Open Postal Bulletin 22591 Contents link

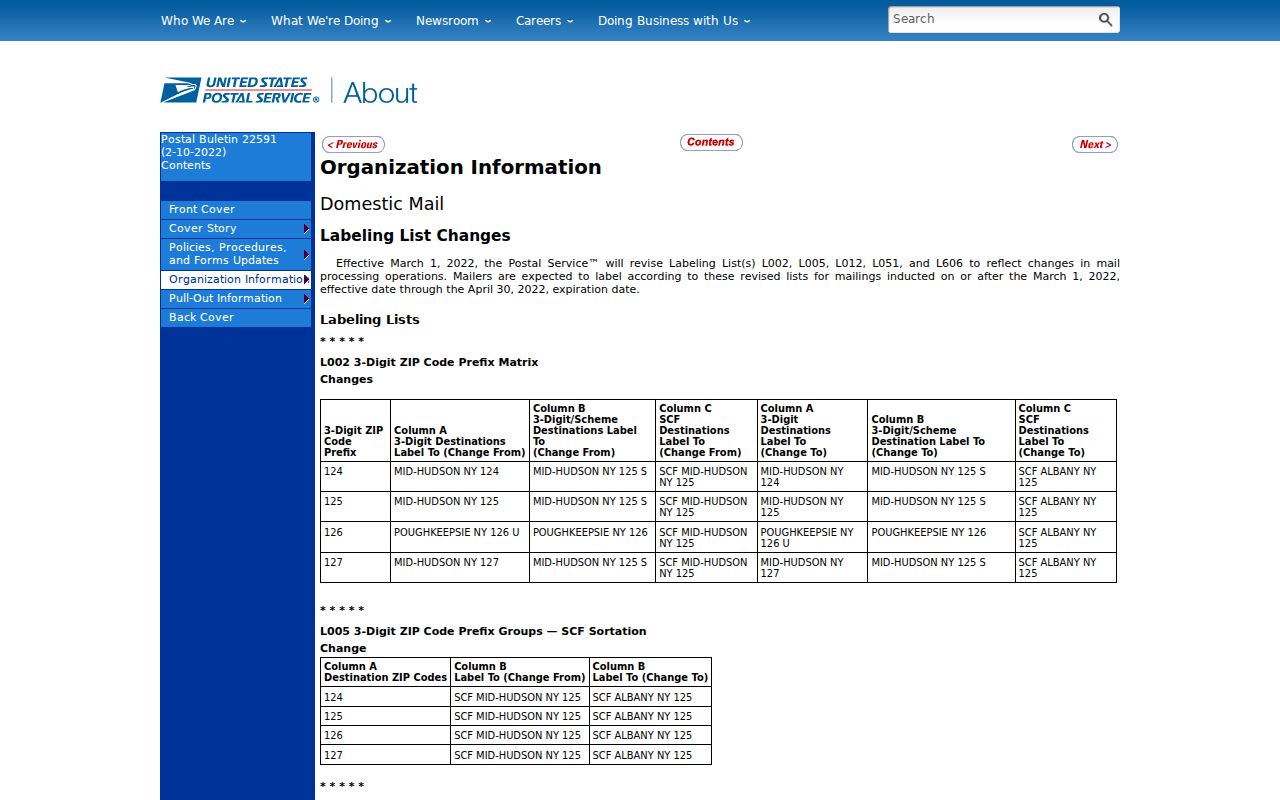[219, 152]
